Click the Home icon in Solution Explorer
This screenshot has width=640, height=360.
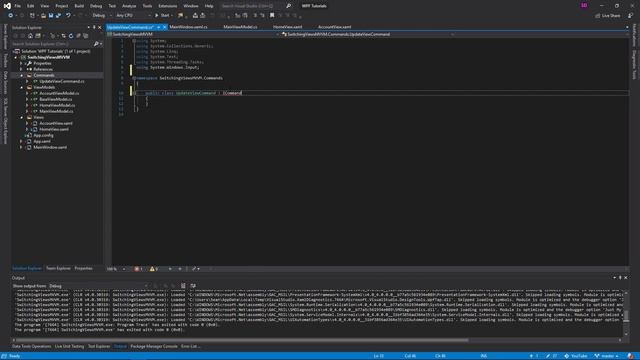30,36
